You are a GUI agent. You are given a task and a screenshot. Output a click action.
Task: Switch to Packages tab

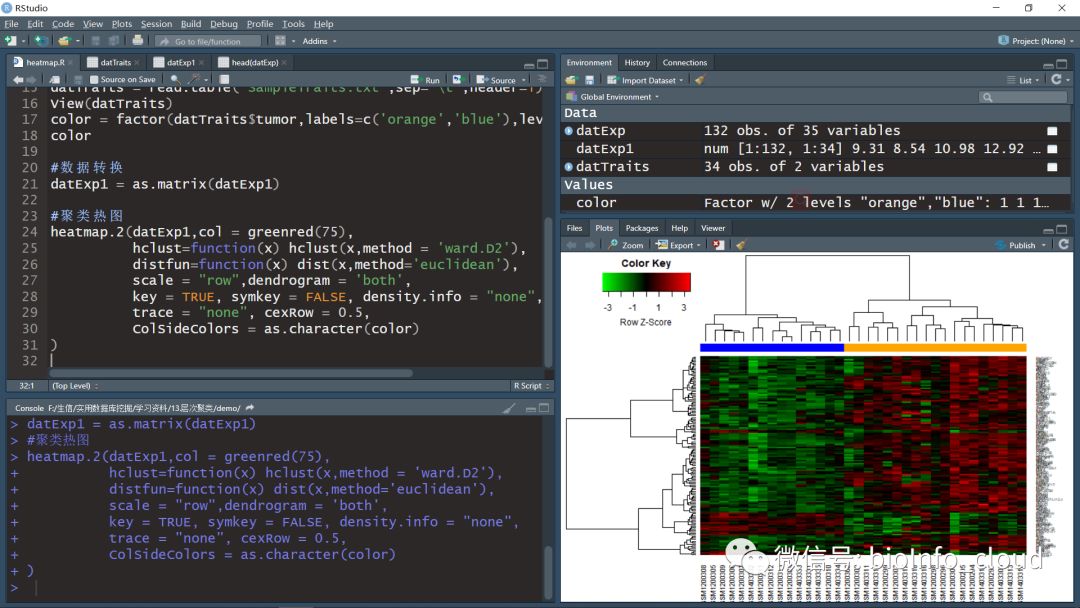(x=642, y=228)
